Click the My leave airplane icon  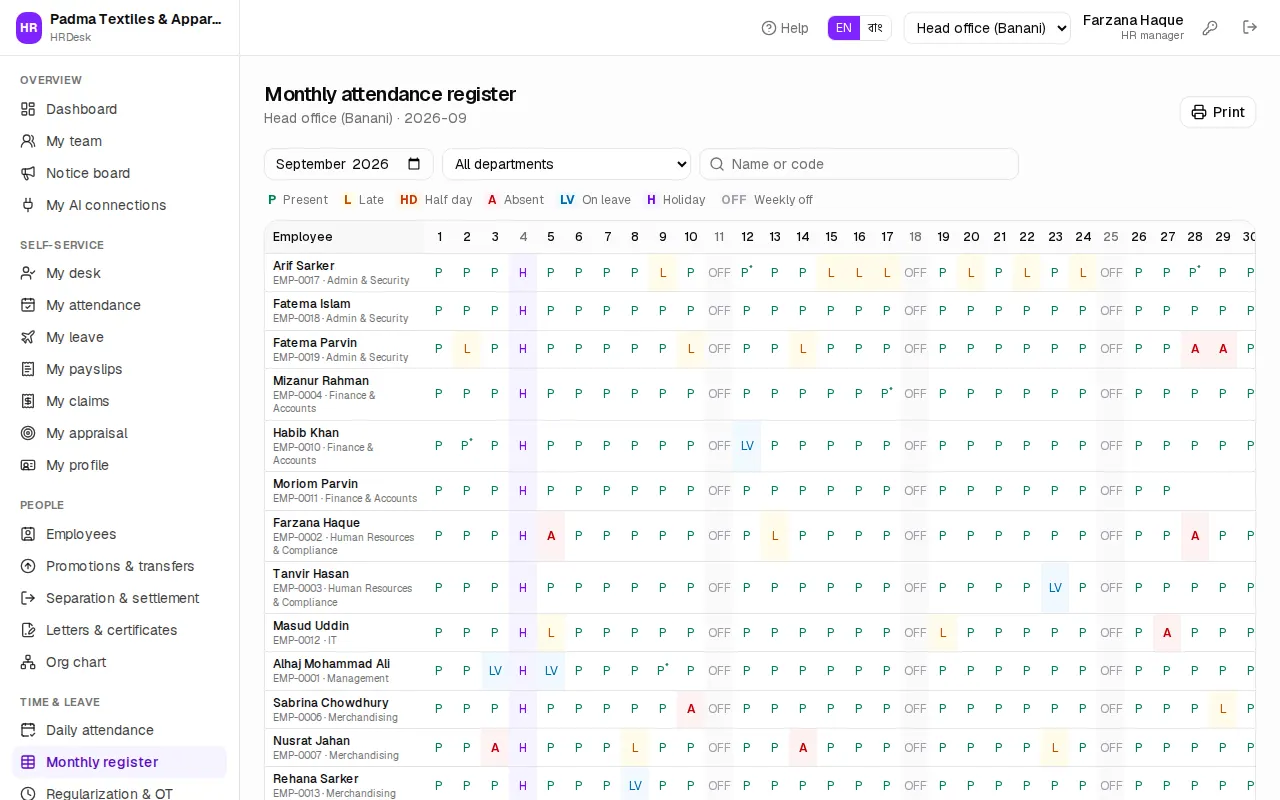pyautogui.click(x=28, y=337)
